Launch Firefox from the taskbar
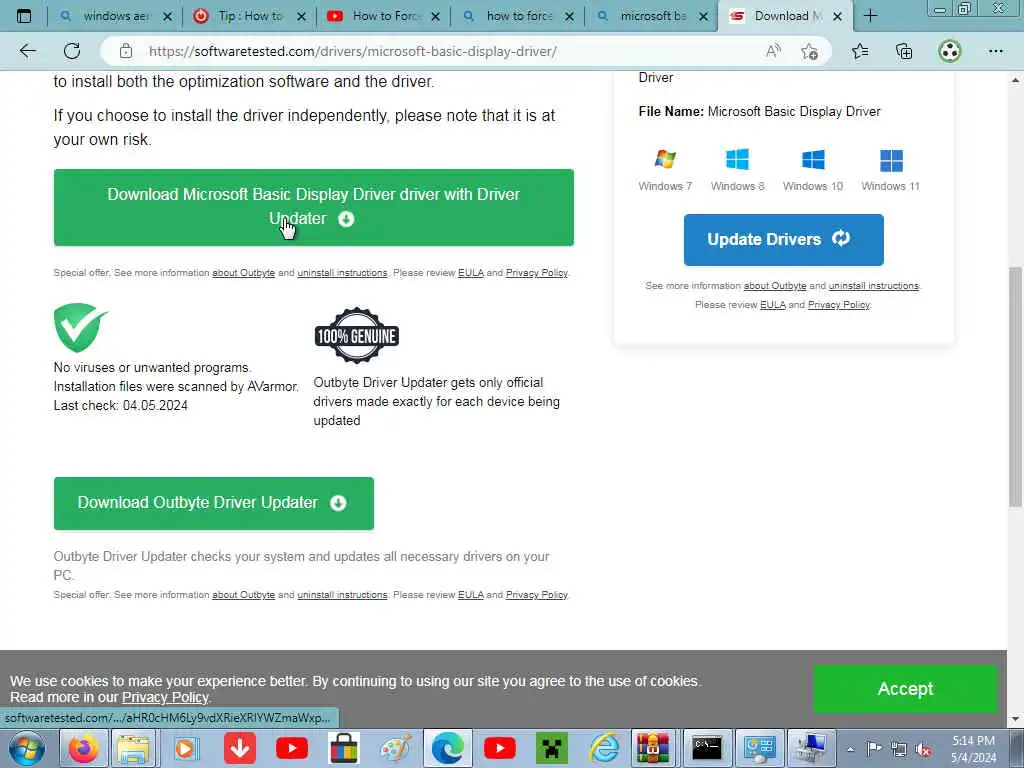1024x768 pixels. 84,748
